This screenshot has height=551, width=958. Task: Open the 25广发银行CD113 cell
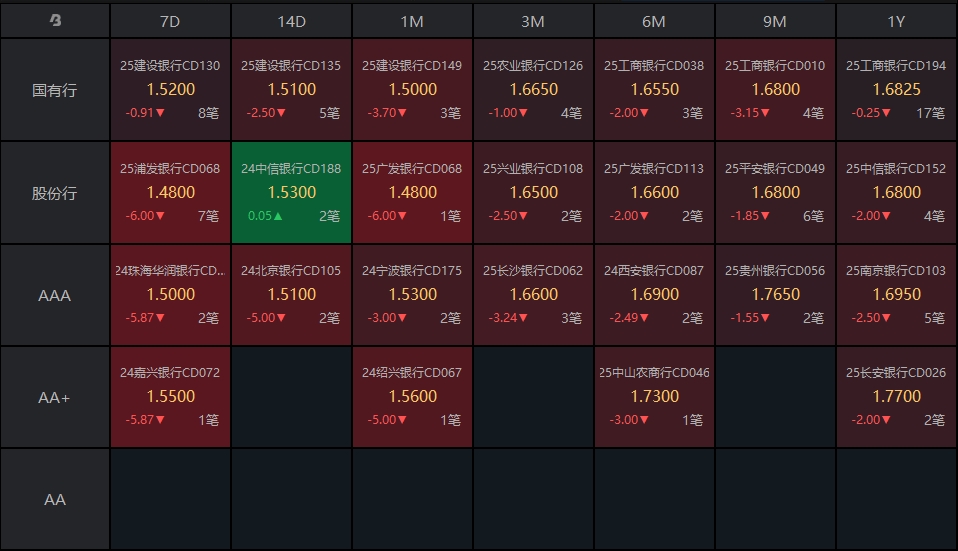coord(654,192)
